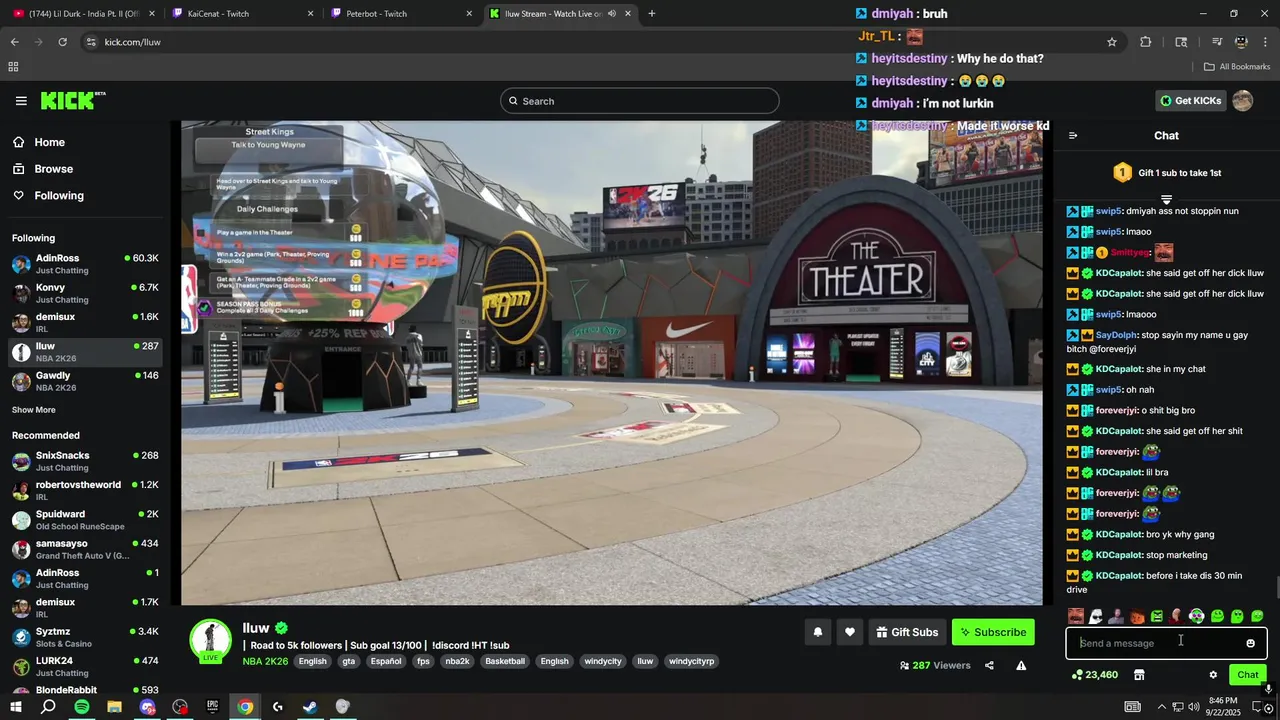Open the hamburger sidebar menu
The height and width of the screenshot is (720, 1280).
21,101
